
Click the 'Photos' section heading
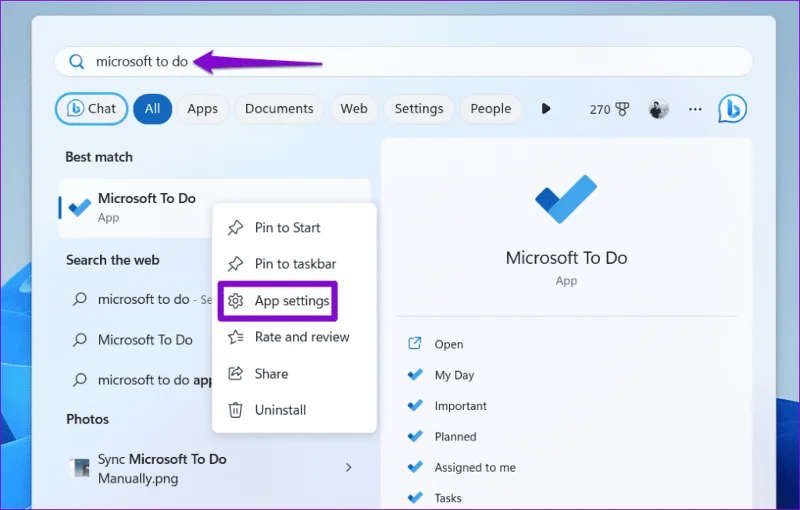point(87,419)
